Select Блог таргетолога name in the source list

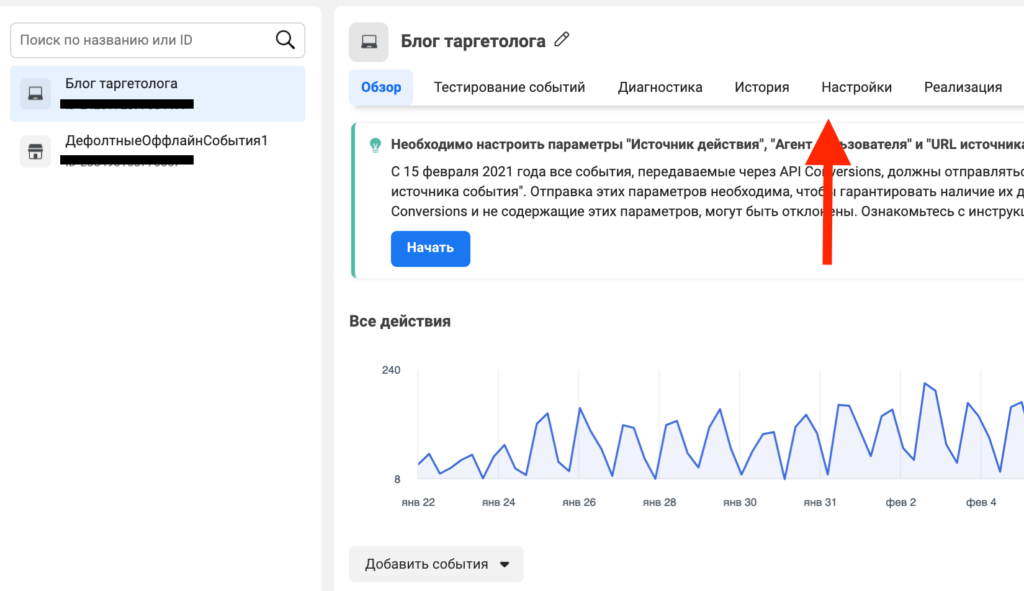coord(121,83)
